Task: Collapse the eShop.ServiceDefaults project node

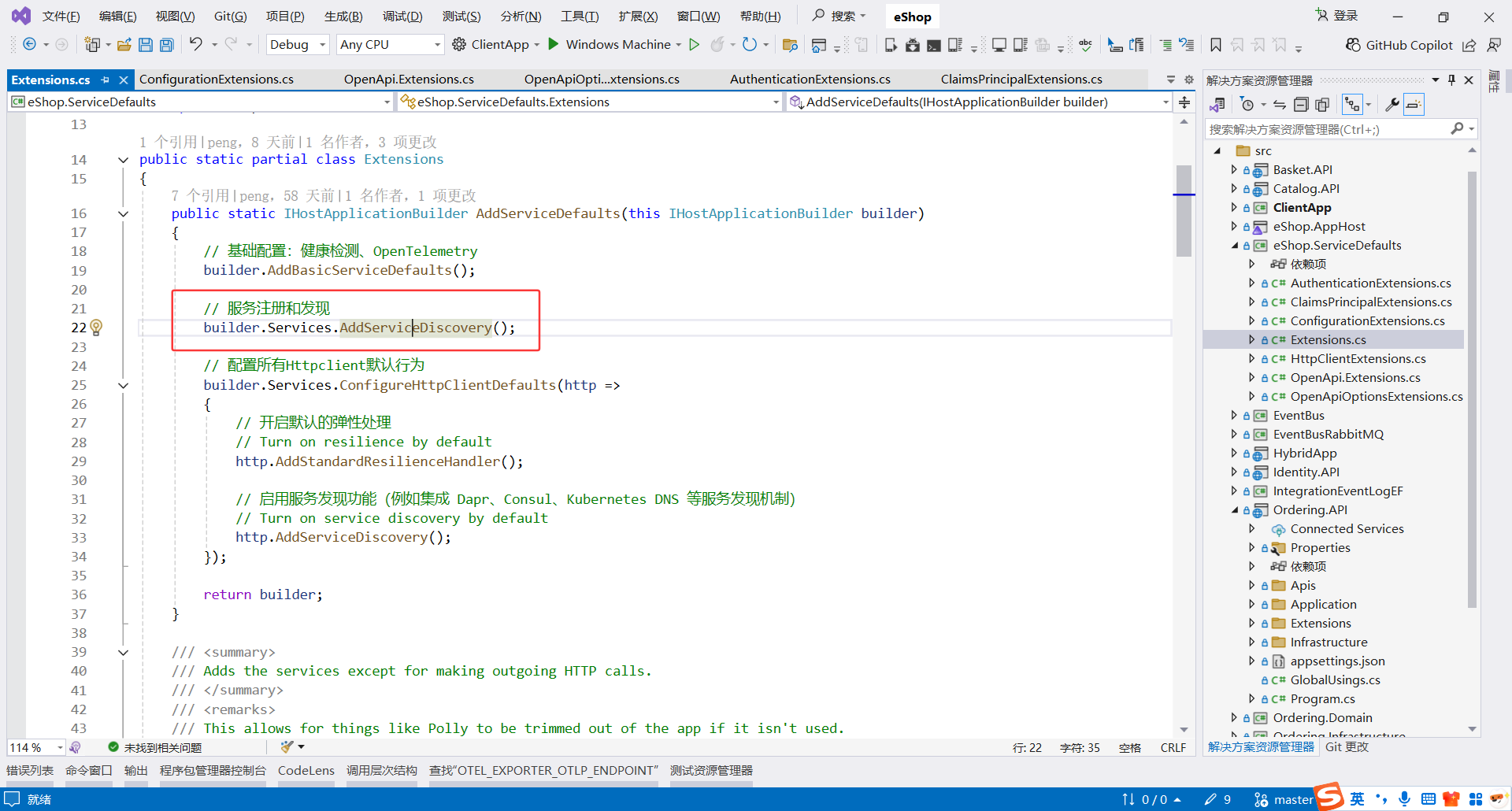Action: (x=1234, y=246)
